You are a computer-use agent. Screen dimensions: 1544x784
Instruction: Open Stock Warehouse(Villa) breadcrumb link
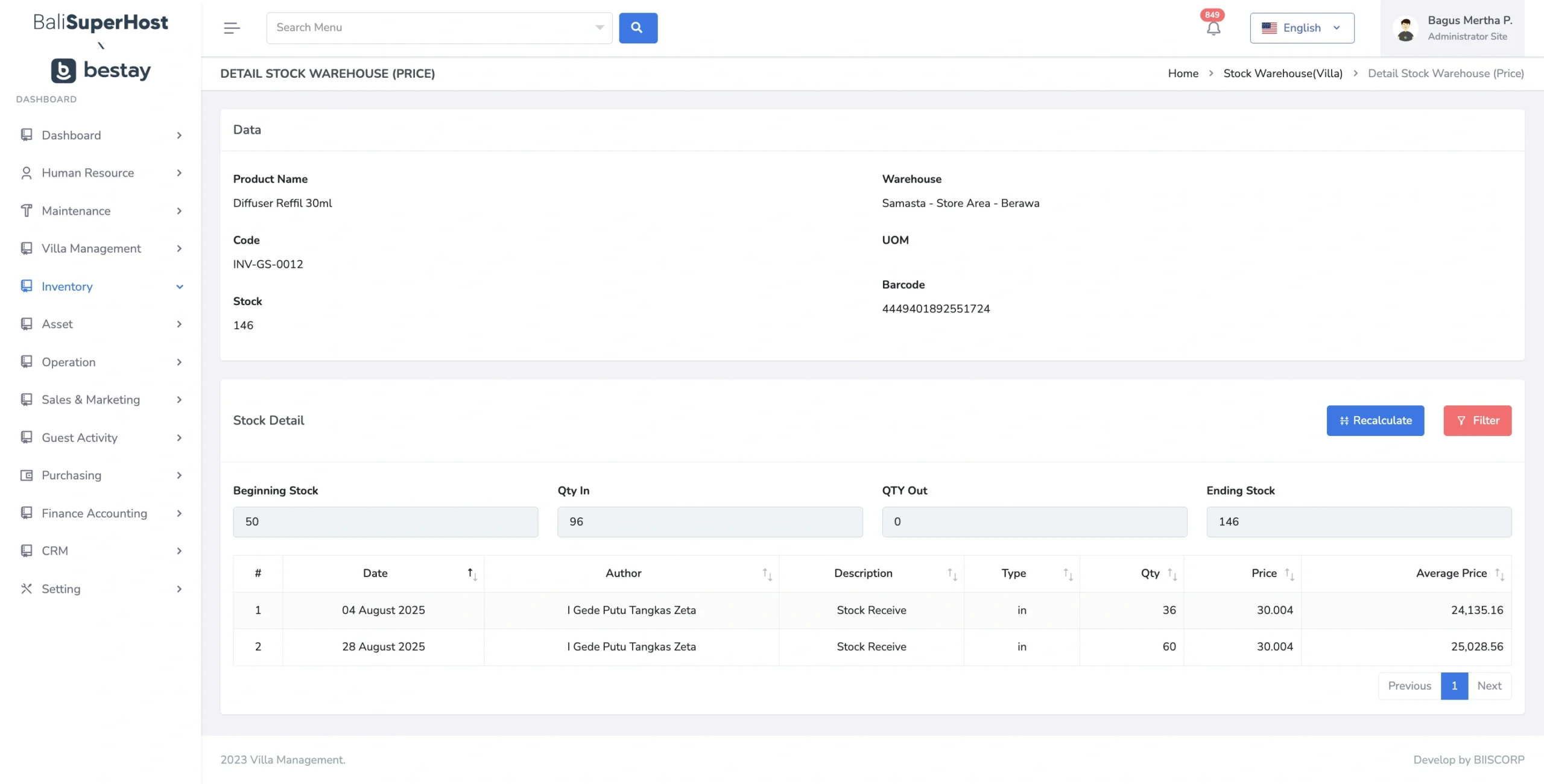coord(1283,74)
